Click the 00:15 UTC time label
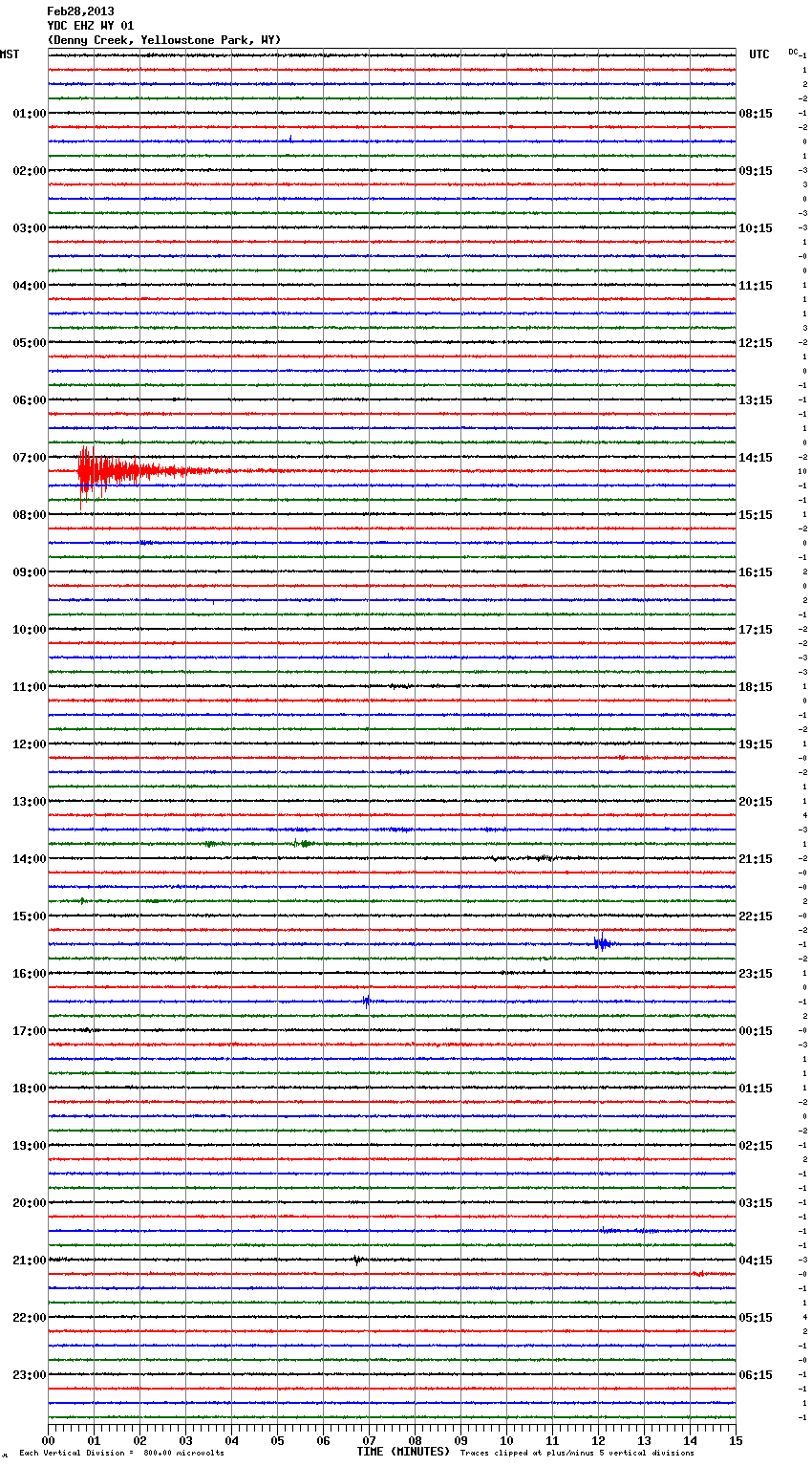Viewport: 812px width, 1466px height. (756, 1031)
